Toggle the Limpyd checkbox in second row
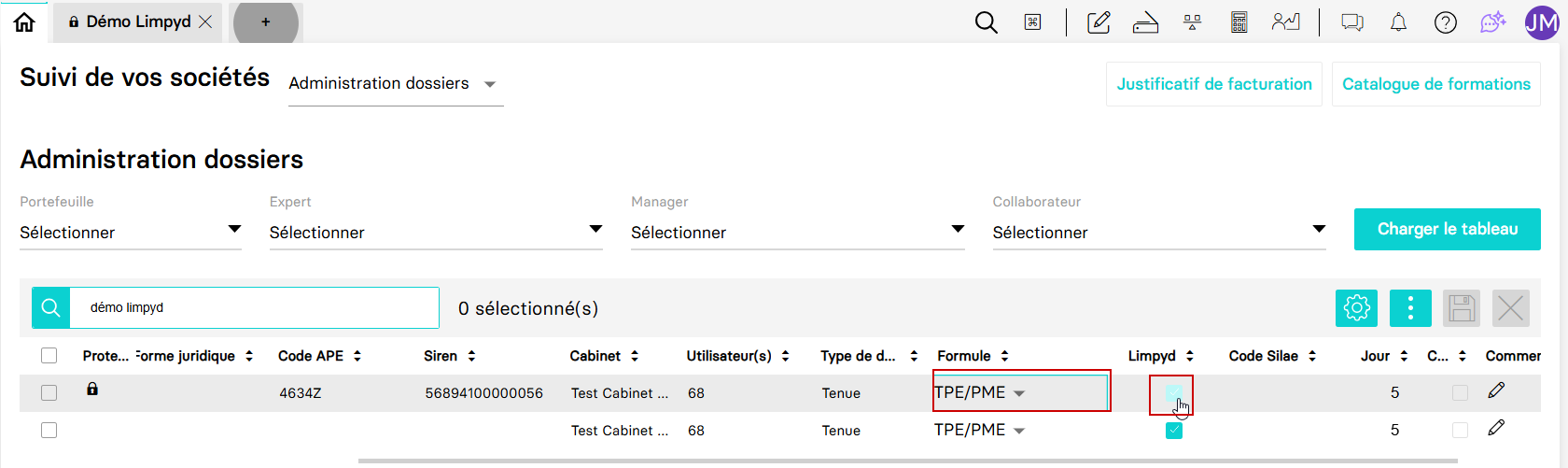 [1174, 431]
